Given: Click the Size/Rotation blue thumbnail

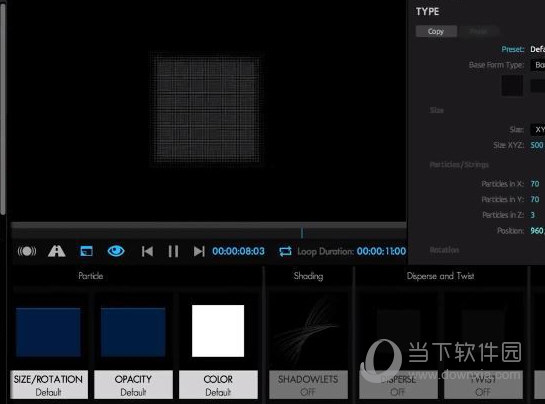Looking at the screenshot, I should point(48,332).
